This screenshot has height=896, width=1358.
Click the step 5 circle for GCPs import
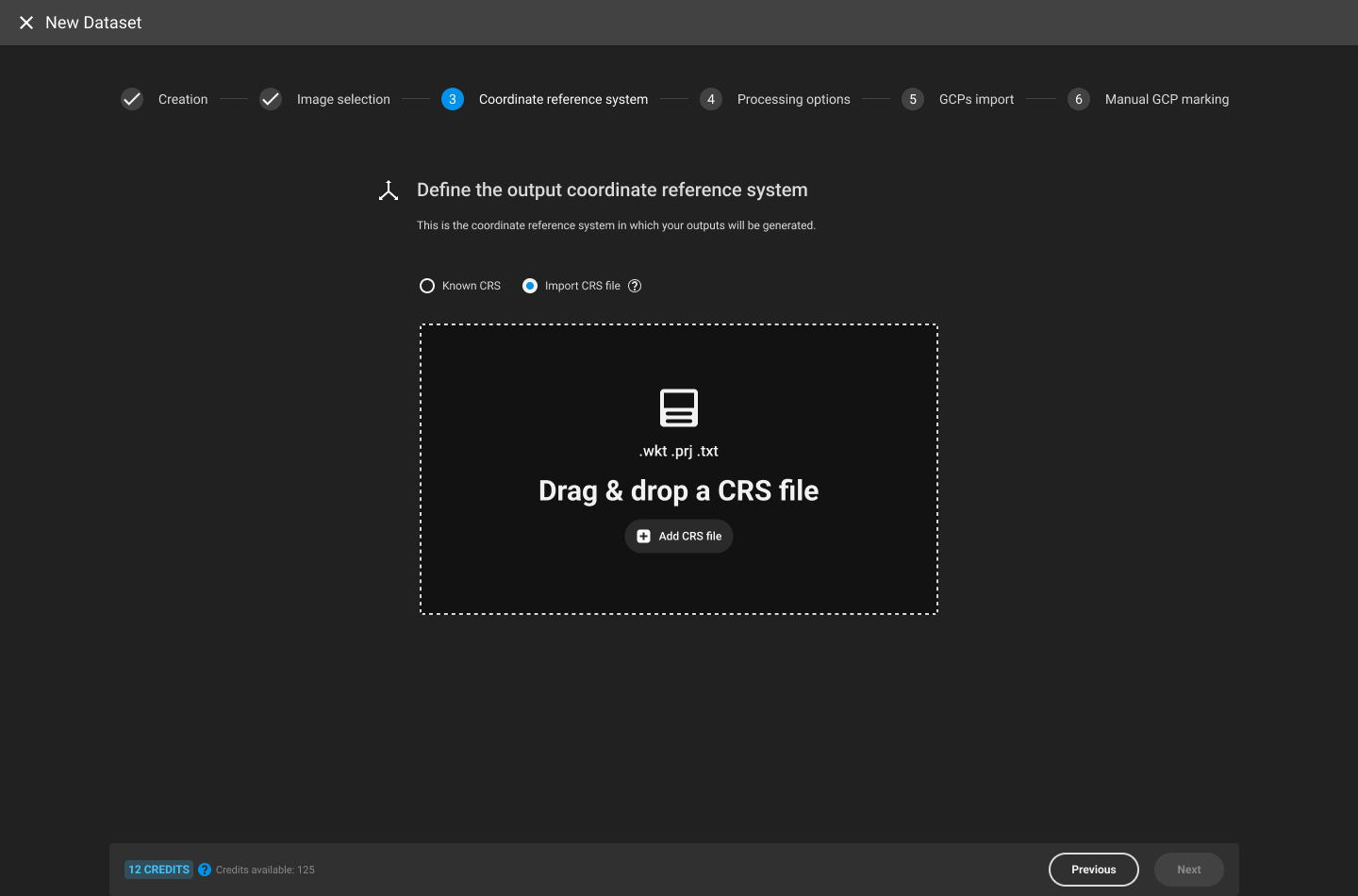[913, 99]
